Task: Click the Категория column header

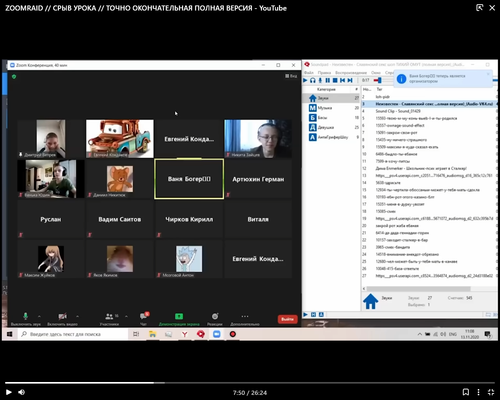Action: [327, 89]
